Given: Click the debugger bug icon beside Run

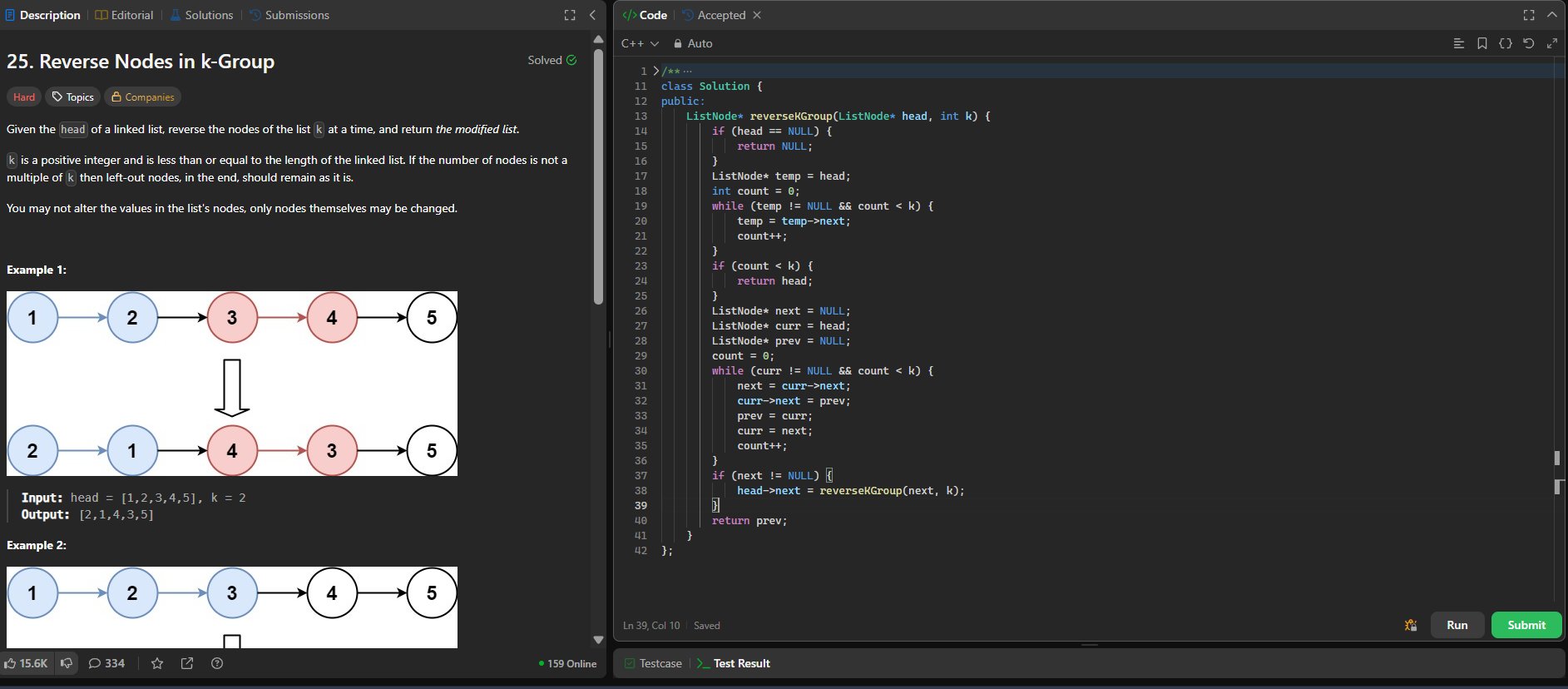Looking at the screenshot, I should (1411, 625).
